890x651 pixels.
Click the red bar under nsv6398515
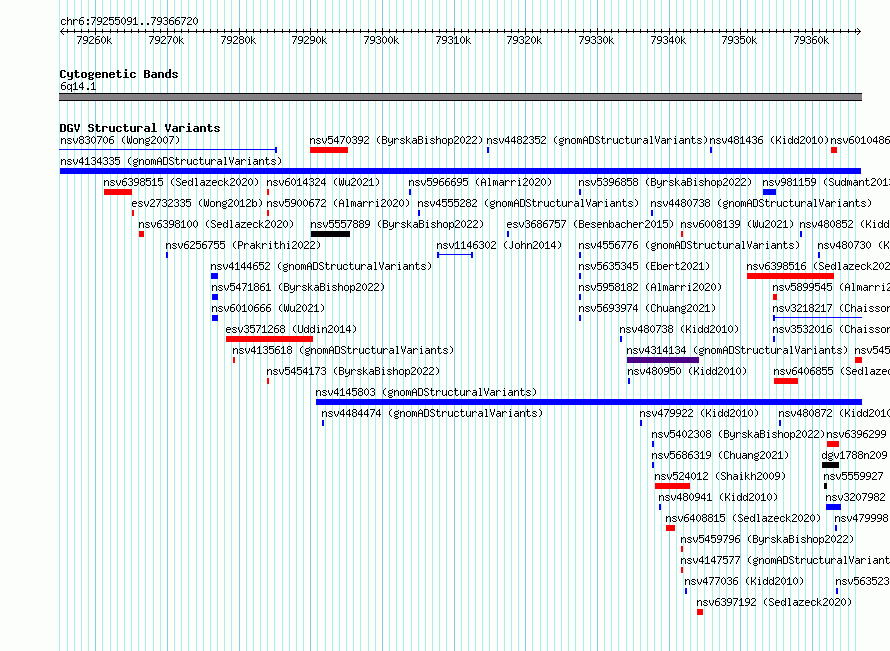coord(118,192)
